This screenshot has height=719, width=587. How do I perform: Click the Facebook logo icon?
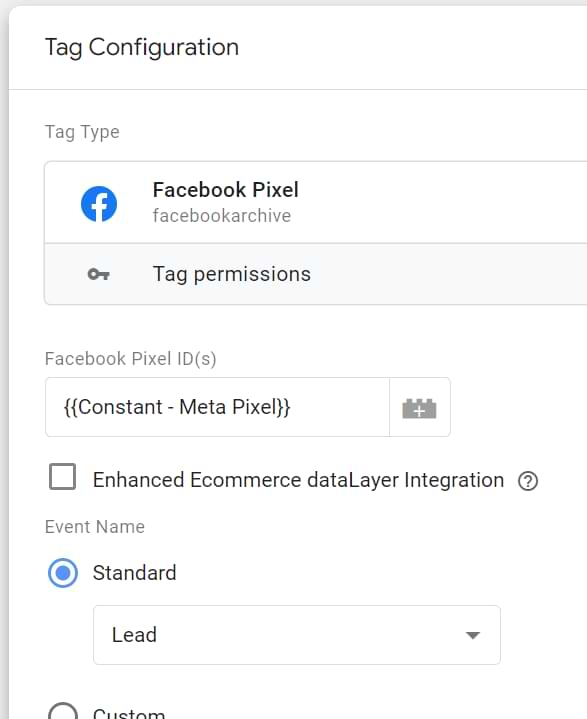[99, 204]
